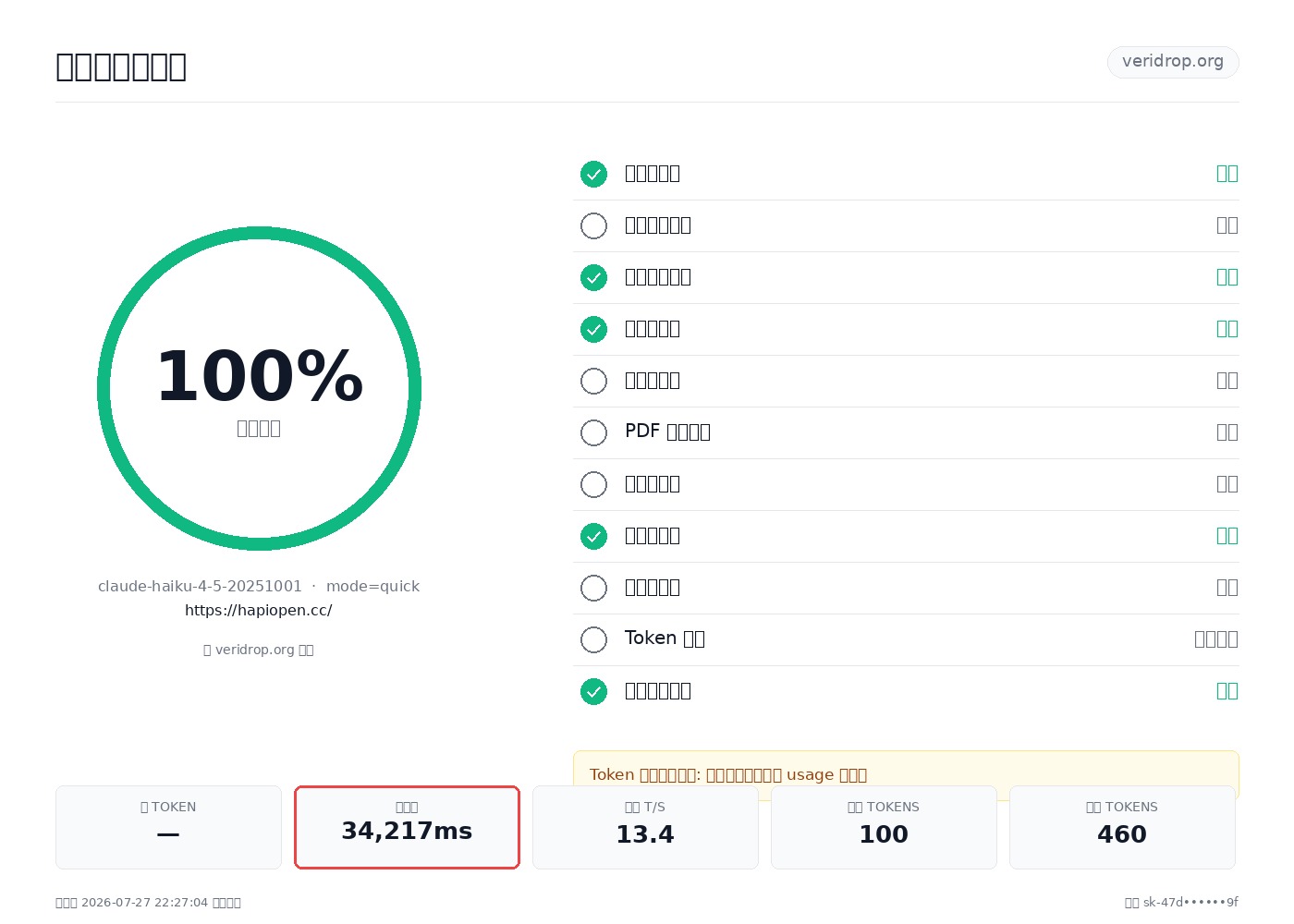Click the last green checkmark in the checklist
The width and height of the screenshot is (1294, 924).
(593, 691)
